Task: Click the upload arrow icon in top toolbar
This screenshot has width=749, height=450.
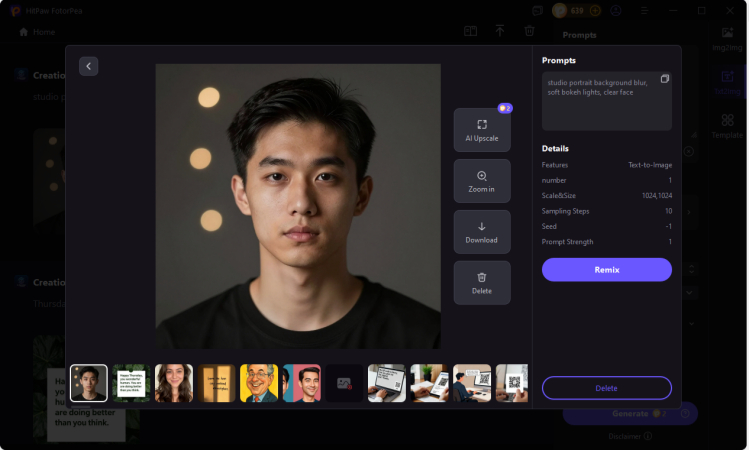Action: (500, 31)
